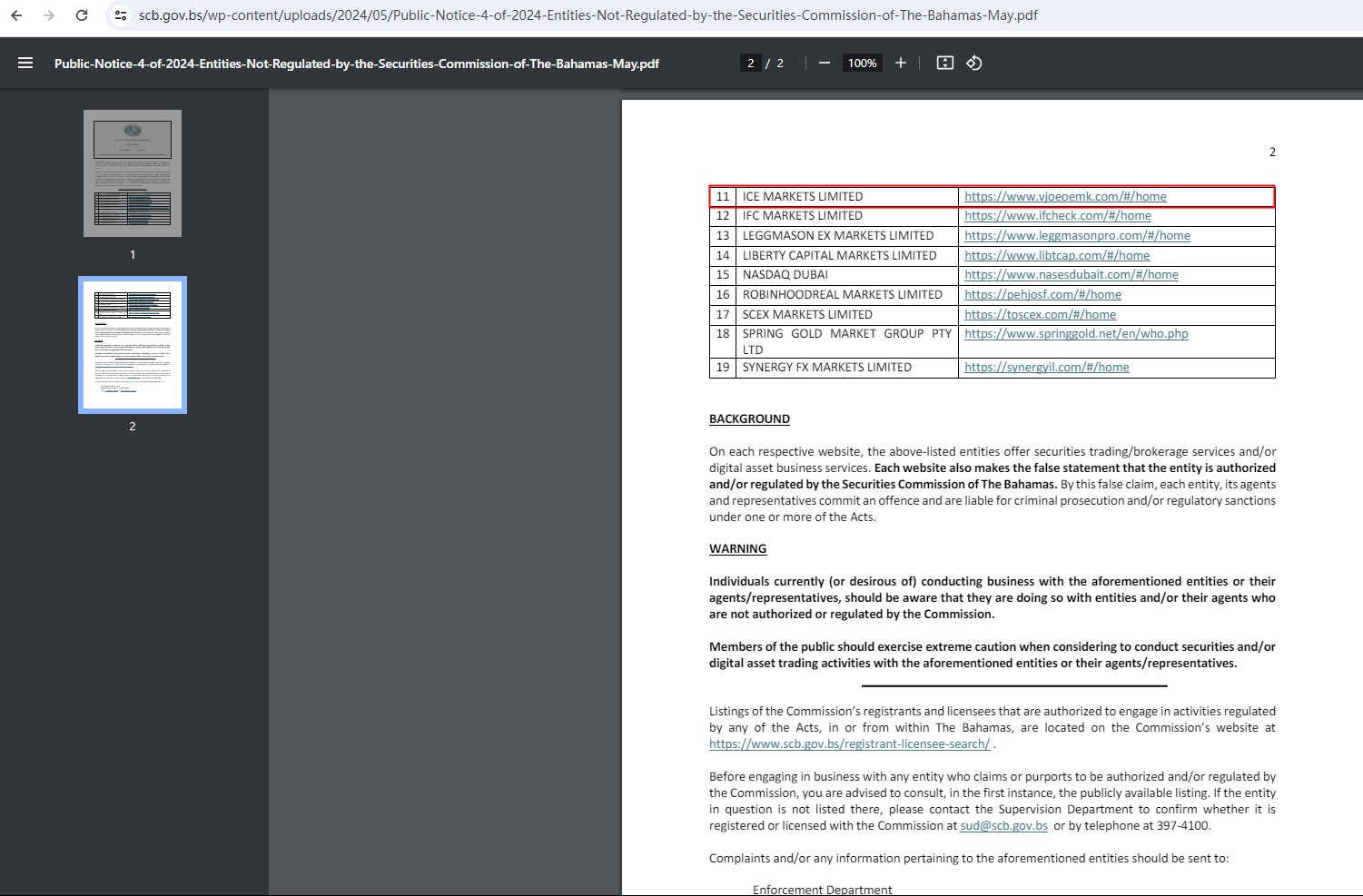
Task: Reload the current page
Action: point(82,15)
